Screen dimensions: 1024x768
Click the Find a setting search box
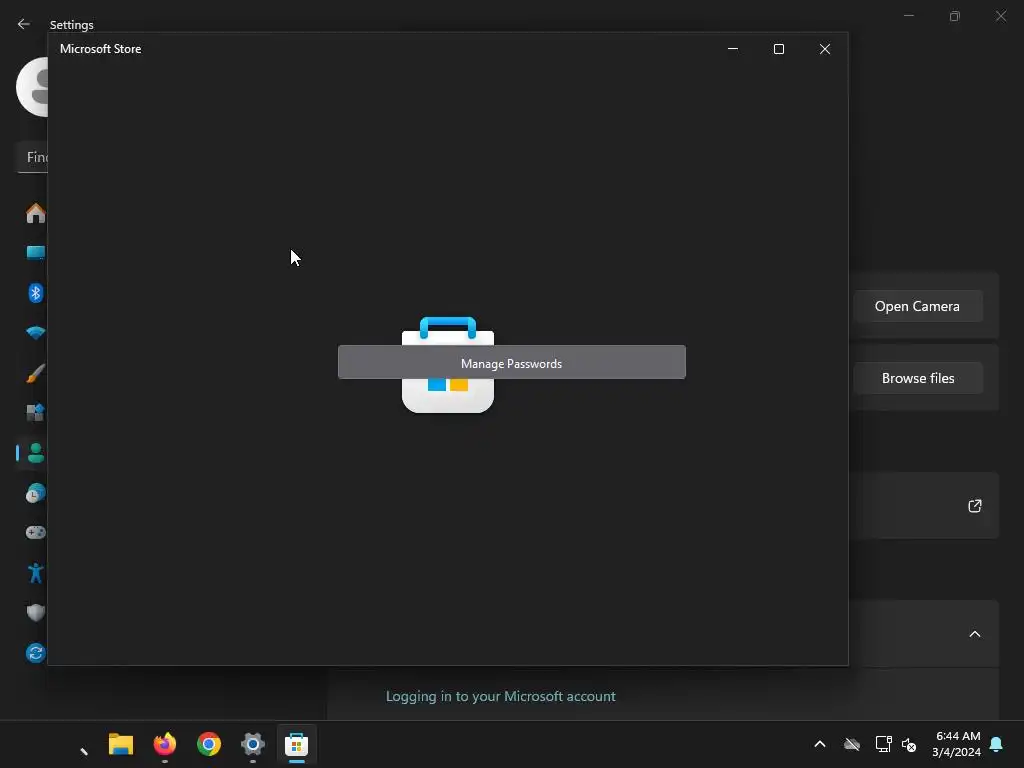click(x=32, y=157)
